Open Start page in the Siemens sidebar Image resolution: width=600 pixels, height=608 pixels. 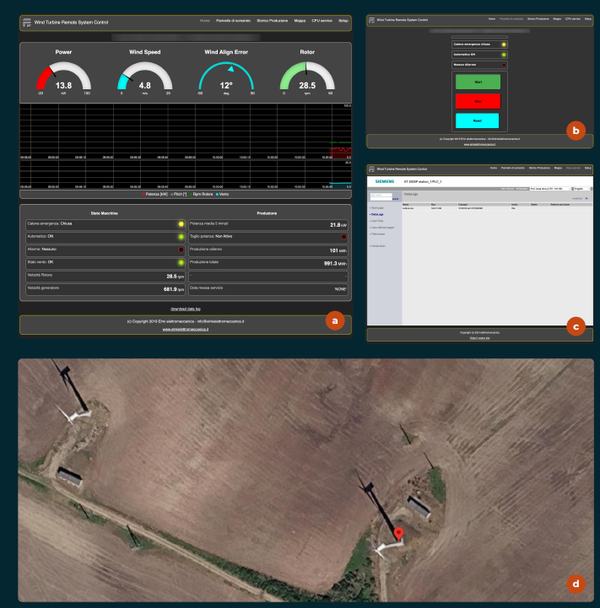click(377, 208)
